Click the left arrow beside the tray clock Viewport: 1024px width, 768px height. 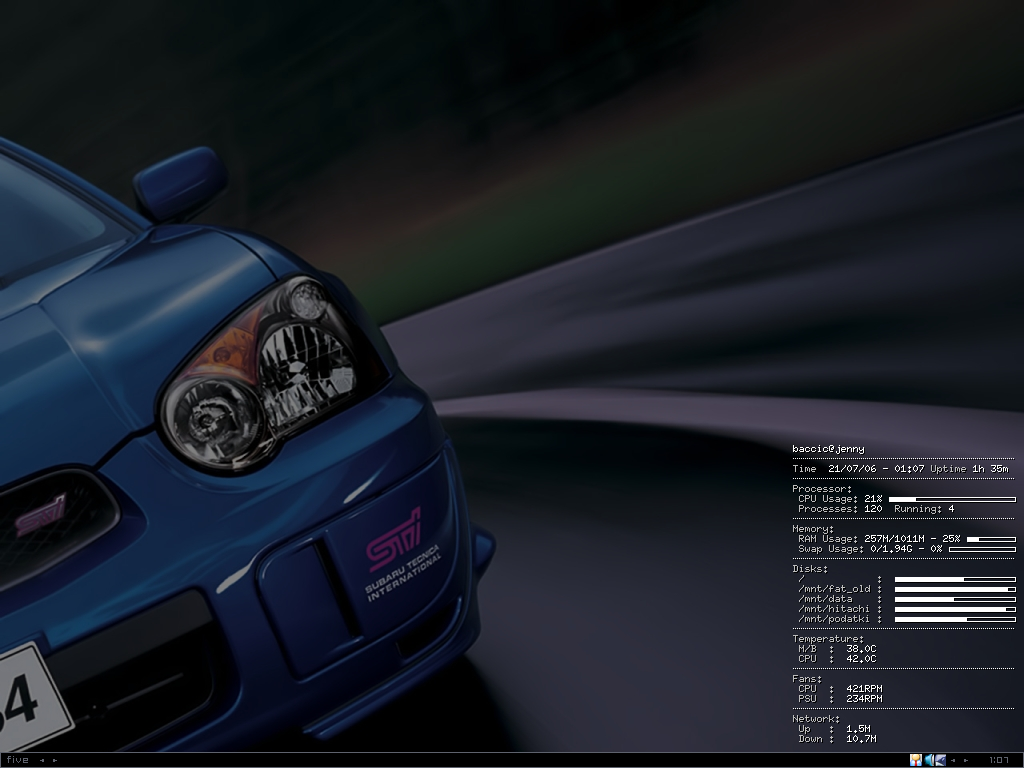click(x=953, y=760)
